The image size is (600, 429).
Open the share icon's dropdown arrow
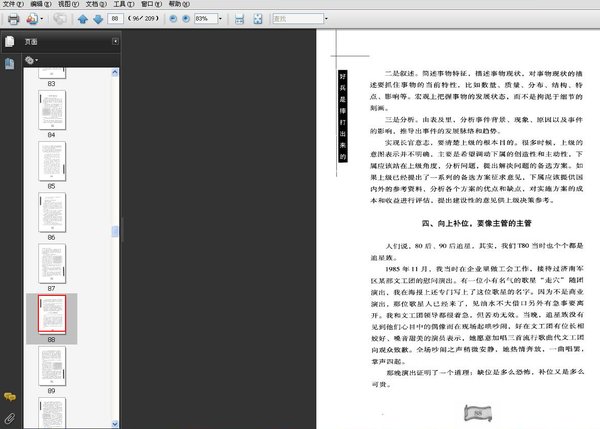[x=41, y=19]
